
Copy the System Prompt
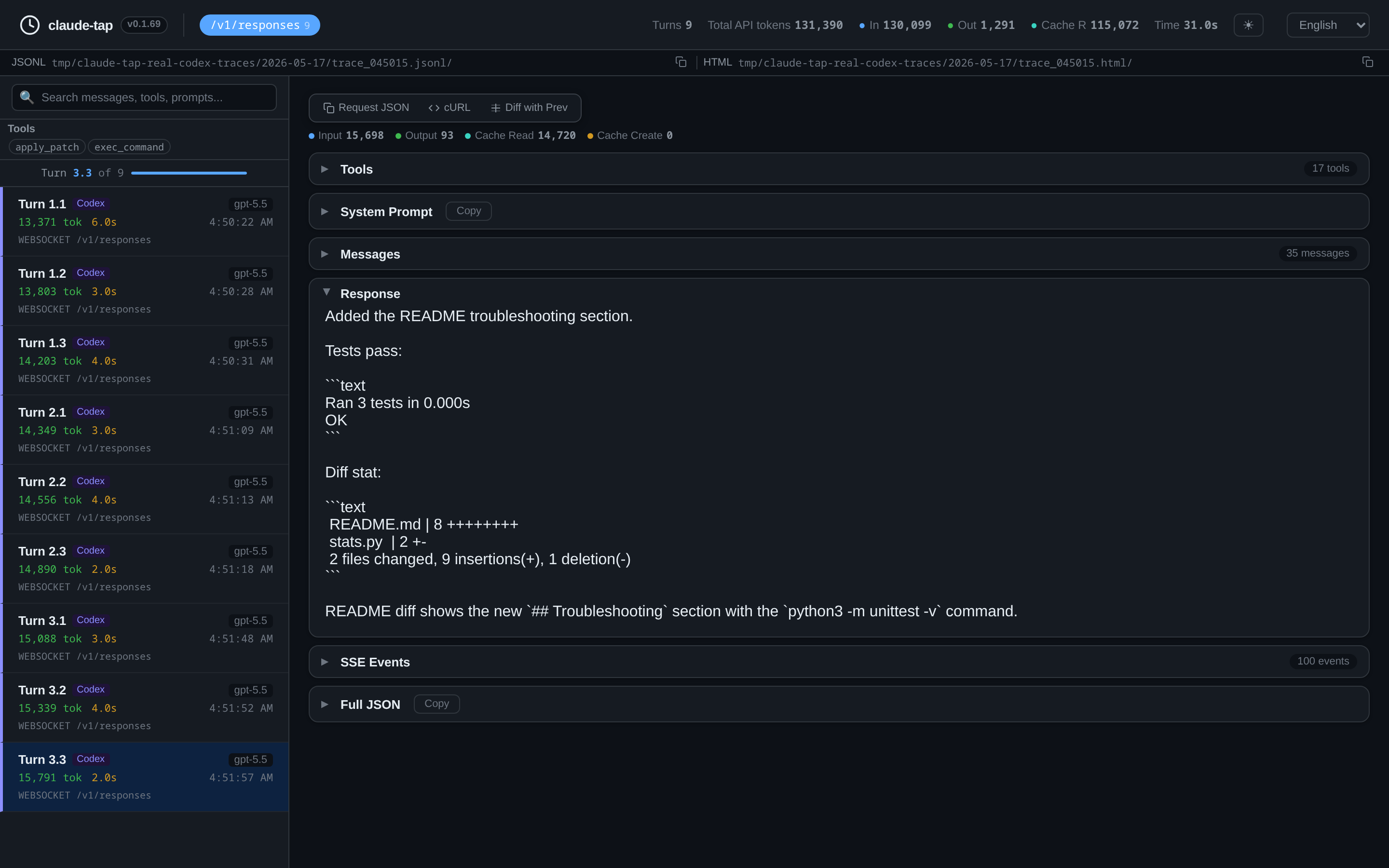pos(468,211)
